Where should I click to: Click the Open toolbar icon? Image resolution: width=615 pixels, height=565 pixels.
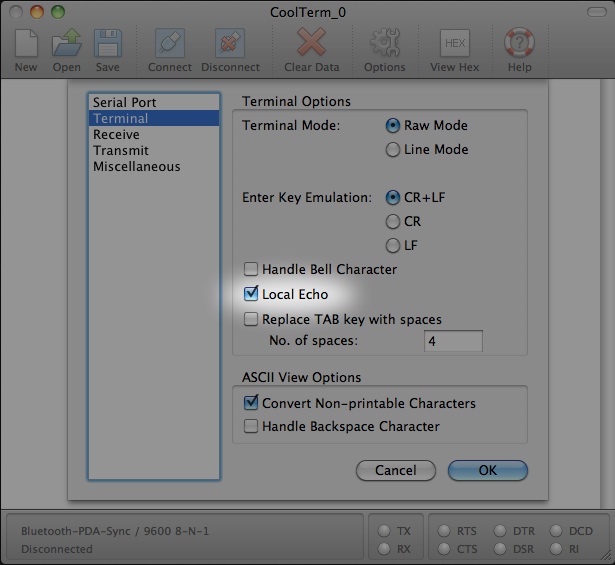tap(67, 42)
